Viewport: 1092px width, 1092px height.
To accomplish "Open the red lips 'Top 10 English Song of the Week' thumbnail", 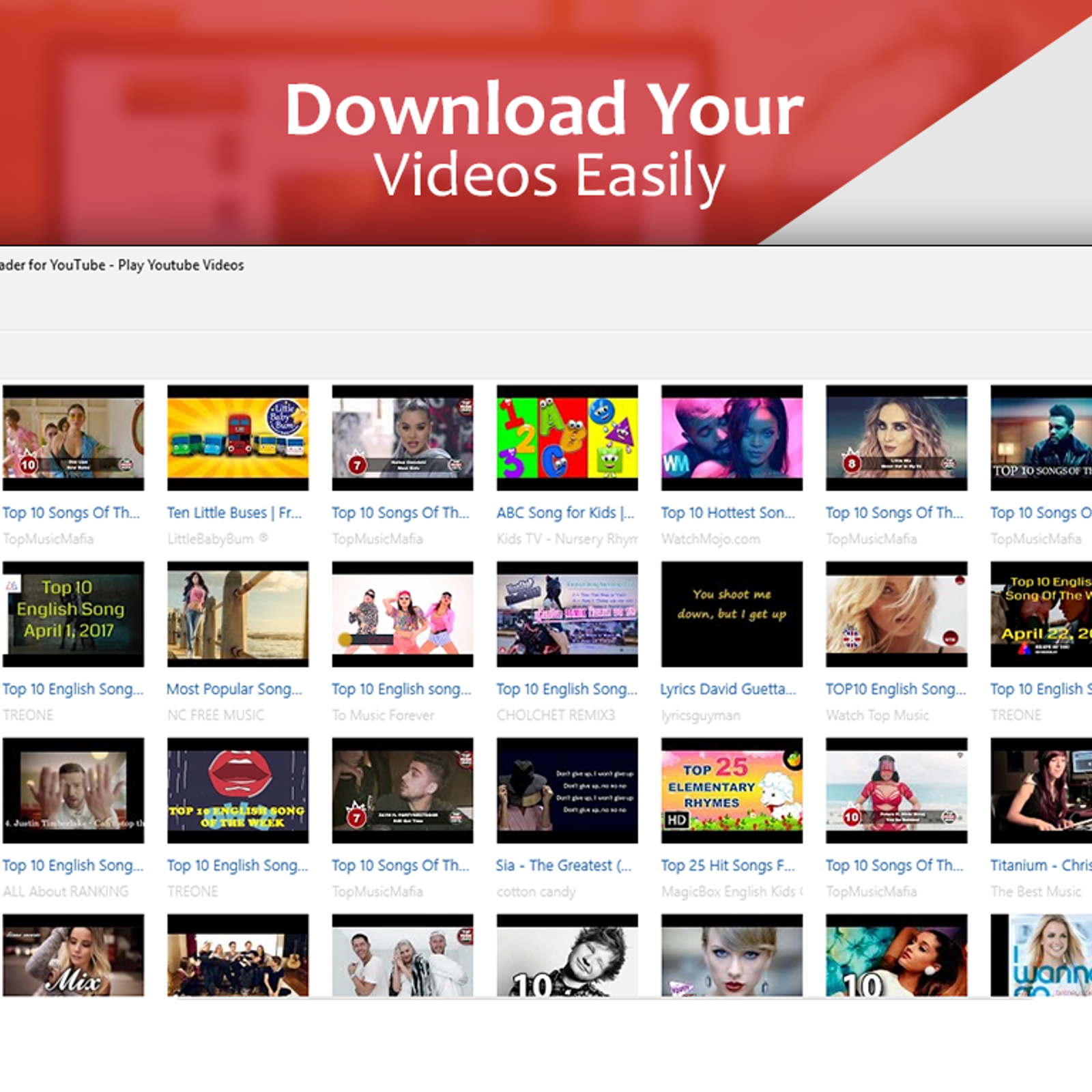I will click(238, 790).
